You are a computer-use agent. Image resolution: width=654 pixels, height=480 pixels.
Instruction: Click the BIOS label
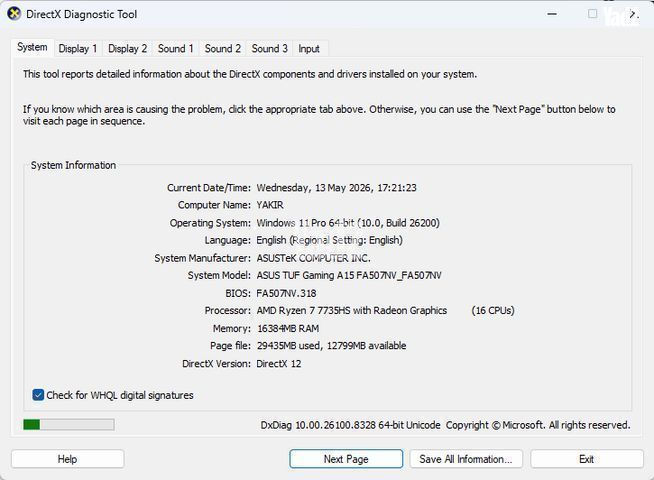(x=238, y=294)
